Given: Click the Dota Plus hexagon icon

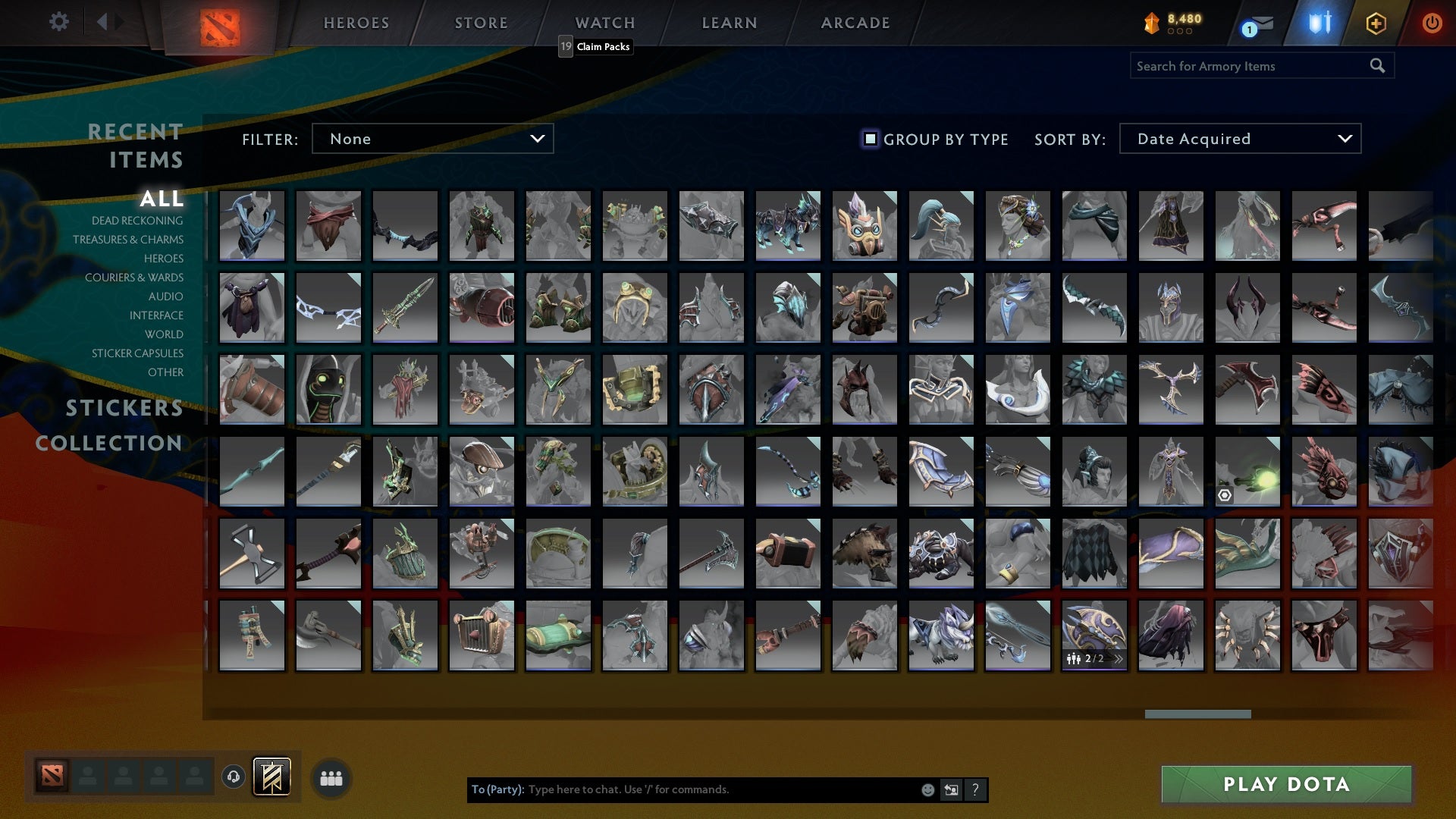Looking at the screenshot, I should click(x=1376, y=24).
